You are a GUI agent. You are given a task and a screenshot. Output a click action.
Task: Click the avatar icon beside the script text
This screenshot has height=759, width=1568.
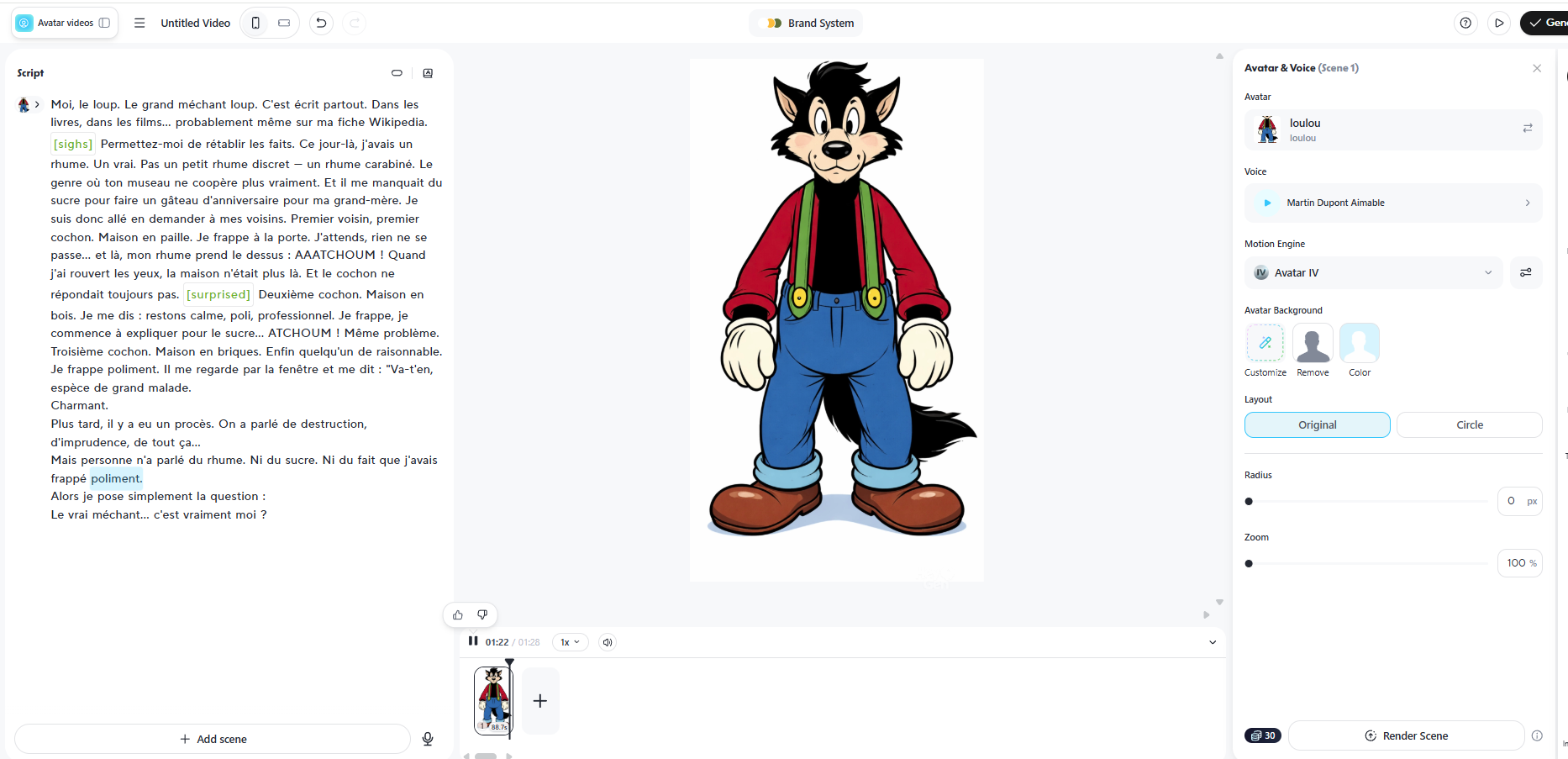[24, 105]
